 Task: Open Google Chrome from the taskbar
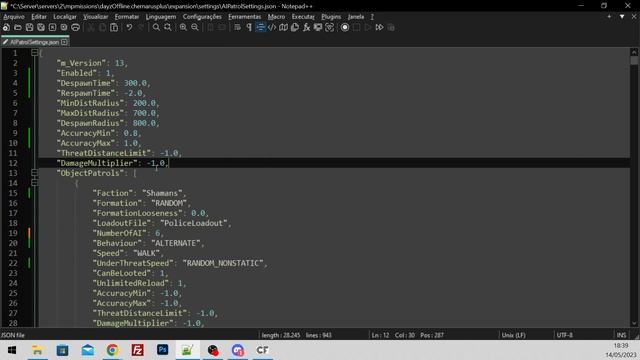[112, 350]
